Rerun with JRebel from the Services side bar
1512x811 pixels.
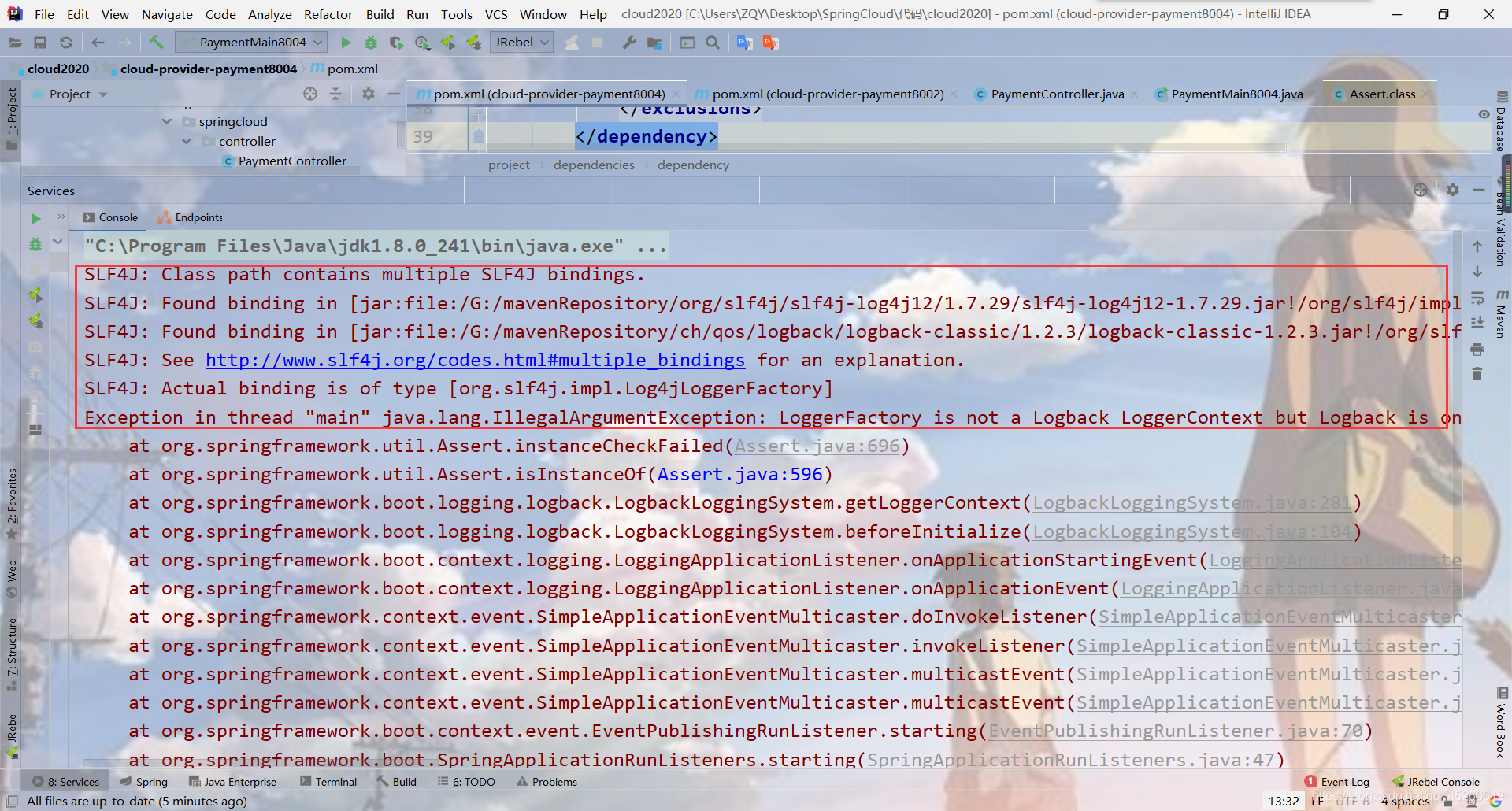pyautogui.click(x=35, y=295)
